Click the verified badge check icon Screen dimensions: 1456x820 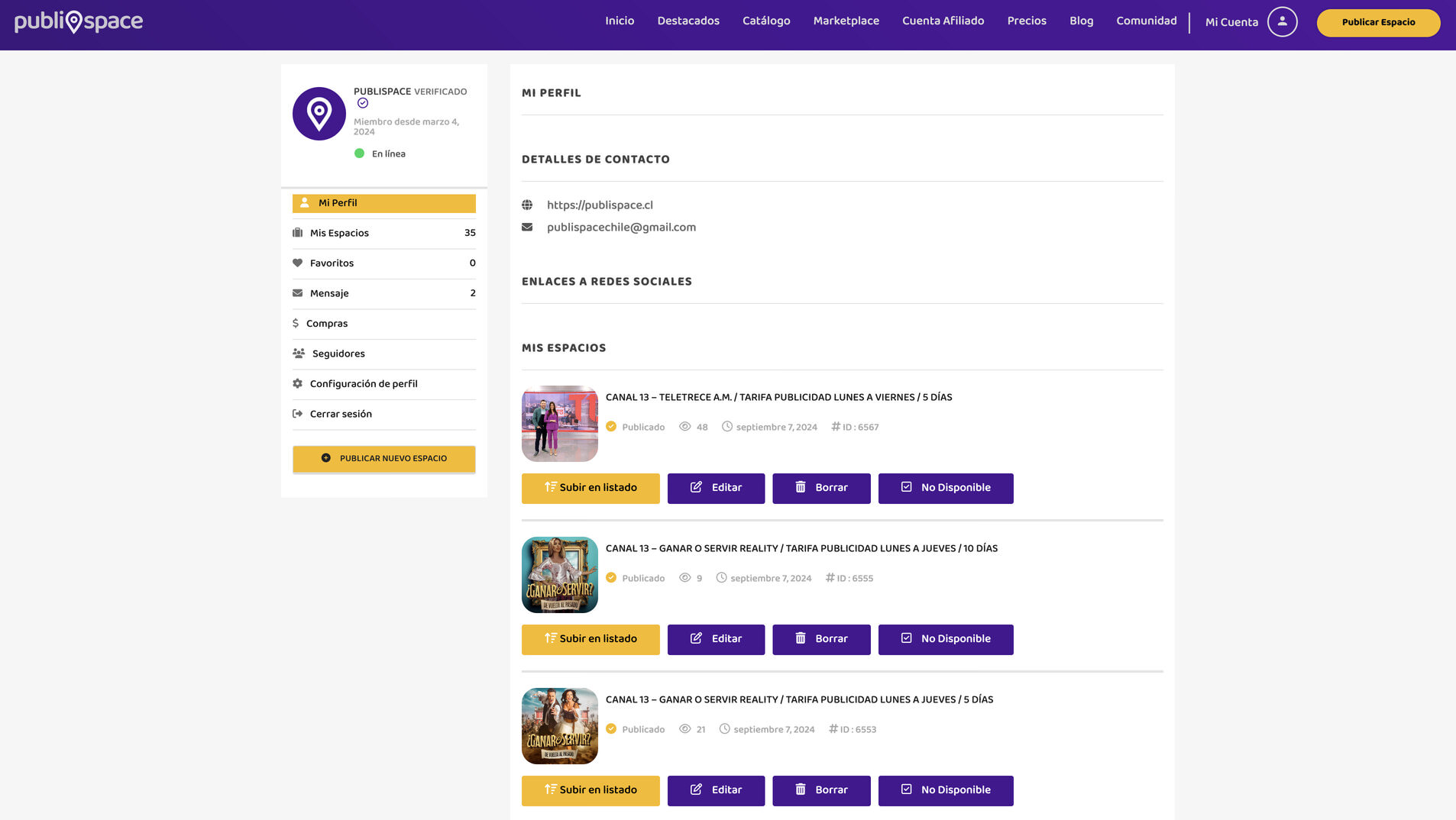[x=363, y=103]
